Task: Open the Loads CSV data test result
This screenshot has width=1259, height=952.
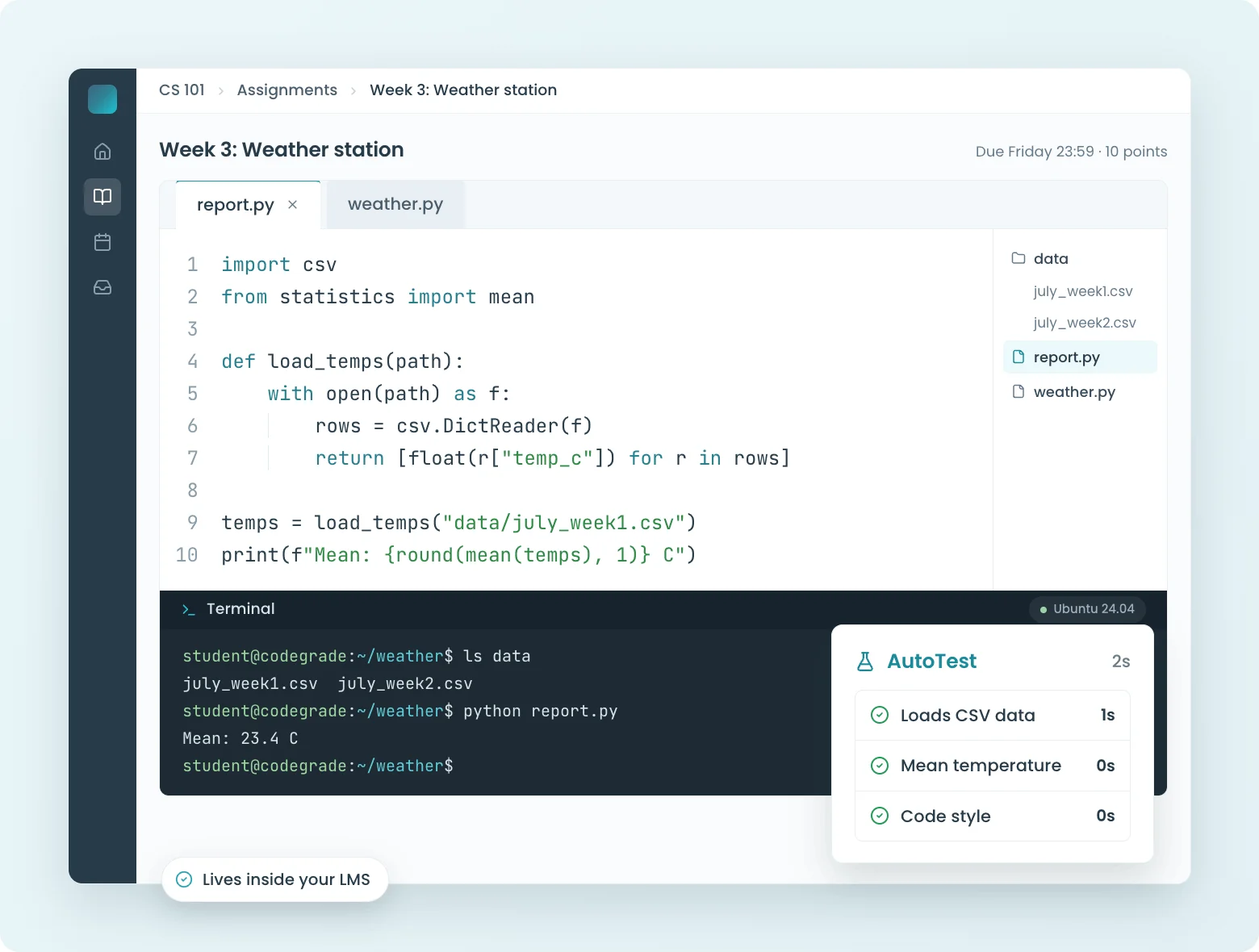Action: tap(993, 716)
